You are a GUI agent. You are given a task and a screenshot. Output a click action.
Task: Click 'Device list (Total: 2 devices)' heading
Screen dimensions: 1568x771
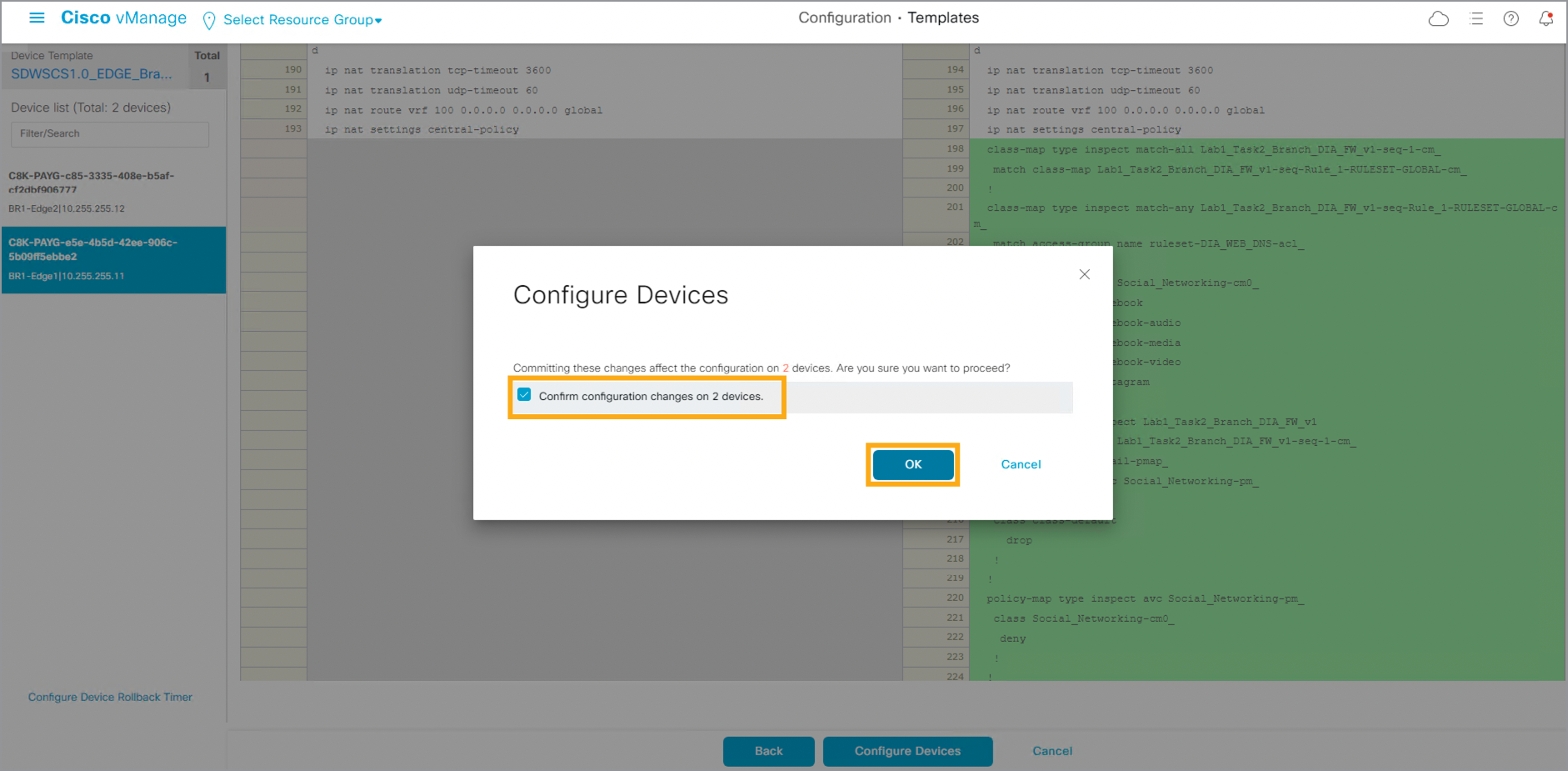click(91, 108)
